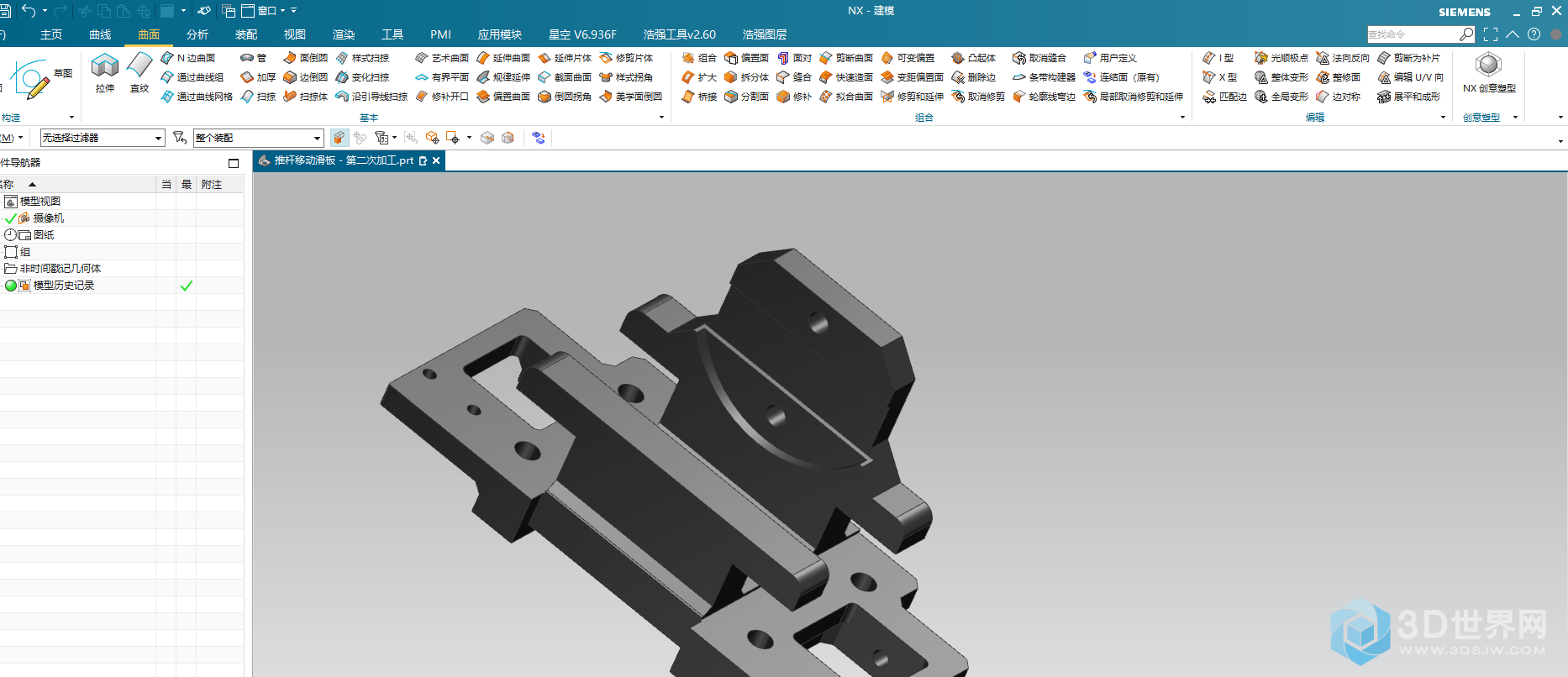Choose the 通过曲线网格 surface command

[197, 97]
